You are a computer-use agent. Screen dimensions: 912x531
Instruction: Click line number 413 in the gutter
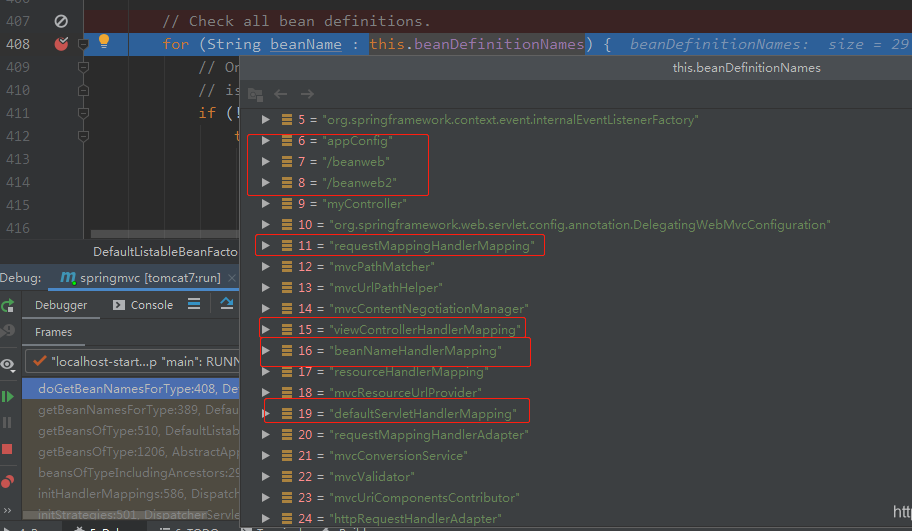[x=18, y=159]
